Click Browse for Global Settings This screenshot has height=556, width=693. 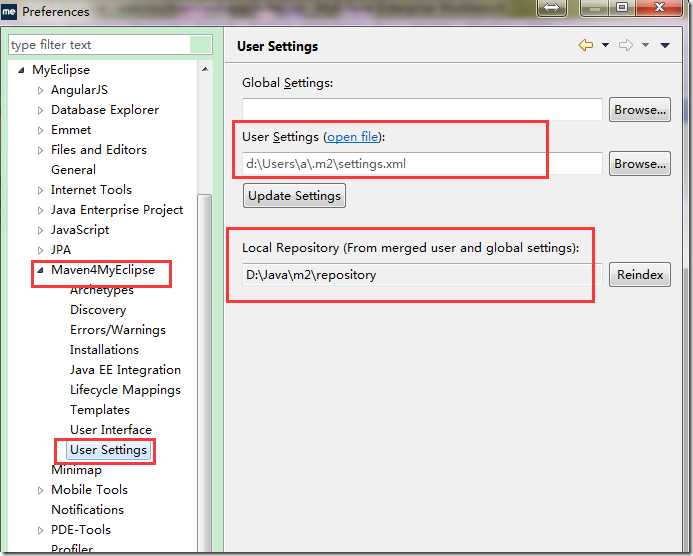(x=640, y=110)
